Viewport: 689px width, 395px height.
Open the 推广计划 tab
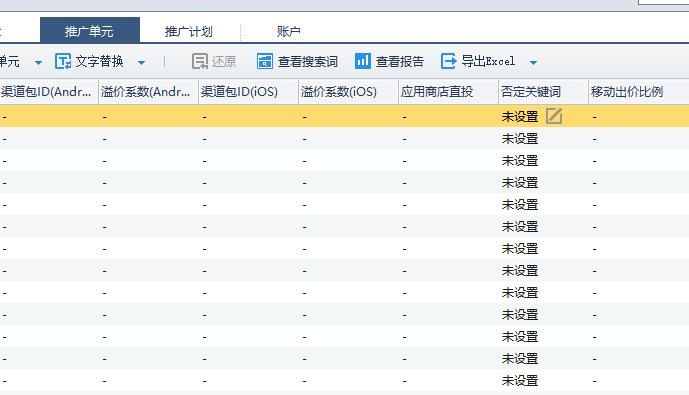point(189,31)
